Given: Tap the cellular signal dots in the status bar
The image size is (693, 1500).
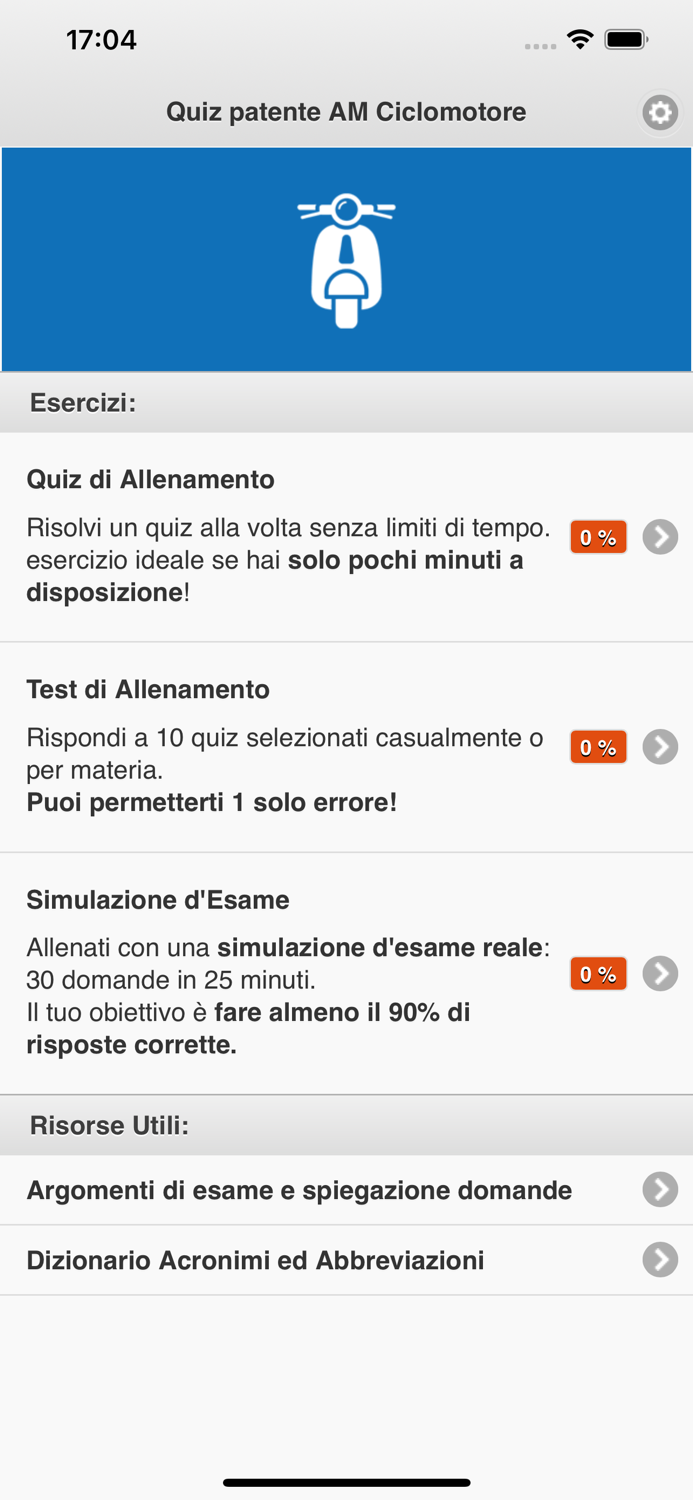Looking at the screenshot, I should point(541,44).
